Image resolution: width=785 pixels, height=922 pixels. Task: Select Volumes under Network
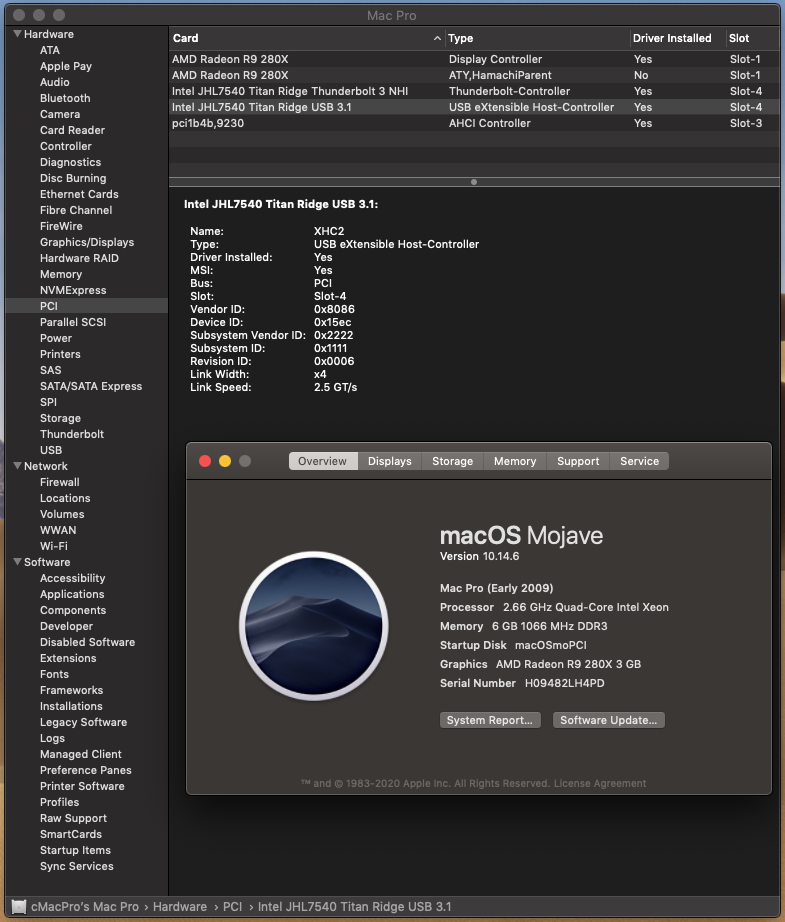tap(62, 514)
